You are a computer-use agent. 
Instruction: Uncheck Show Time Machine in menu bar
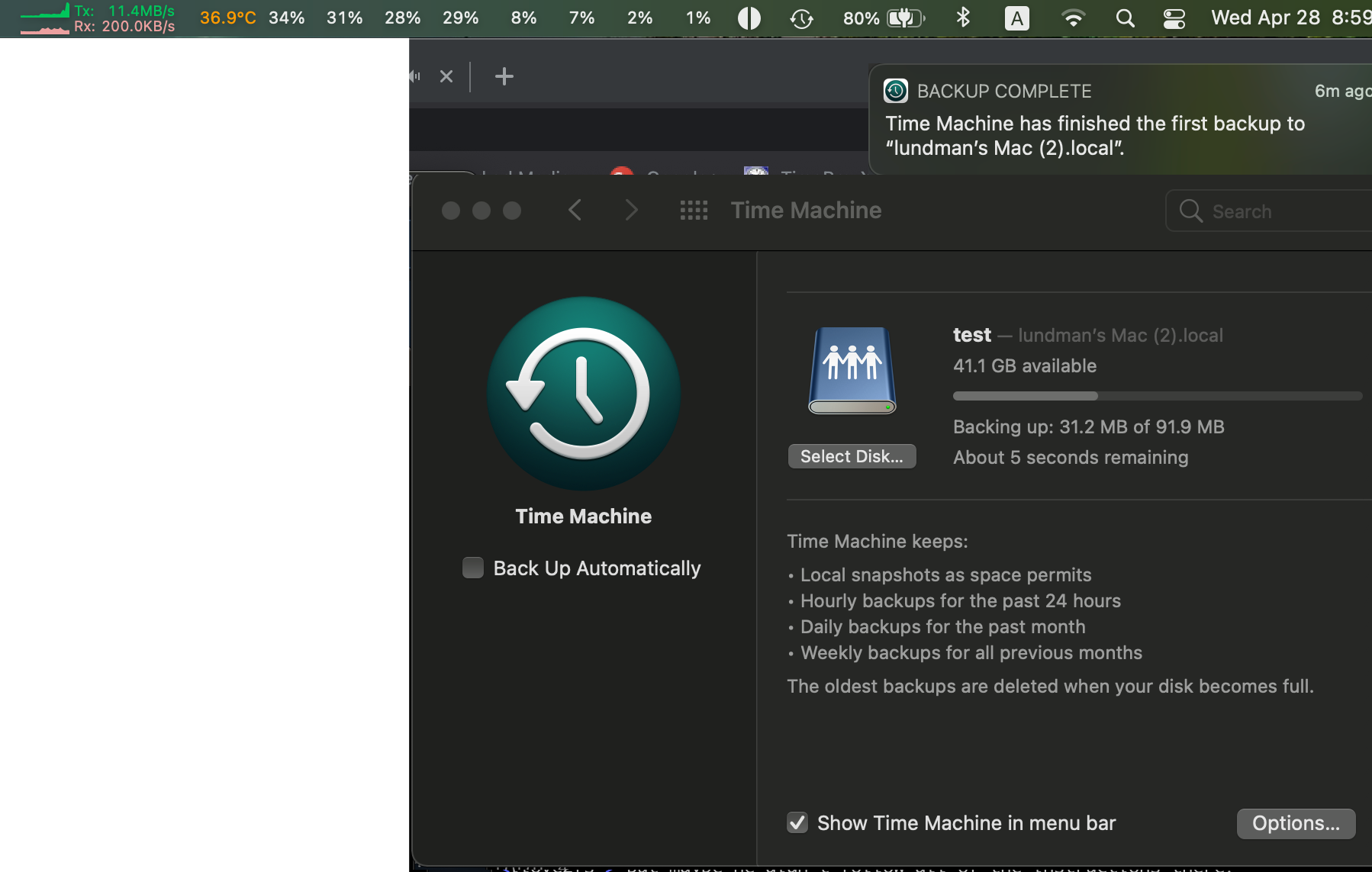[x=797, y=822]
